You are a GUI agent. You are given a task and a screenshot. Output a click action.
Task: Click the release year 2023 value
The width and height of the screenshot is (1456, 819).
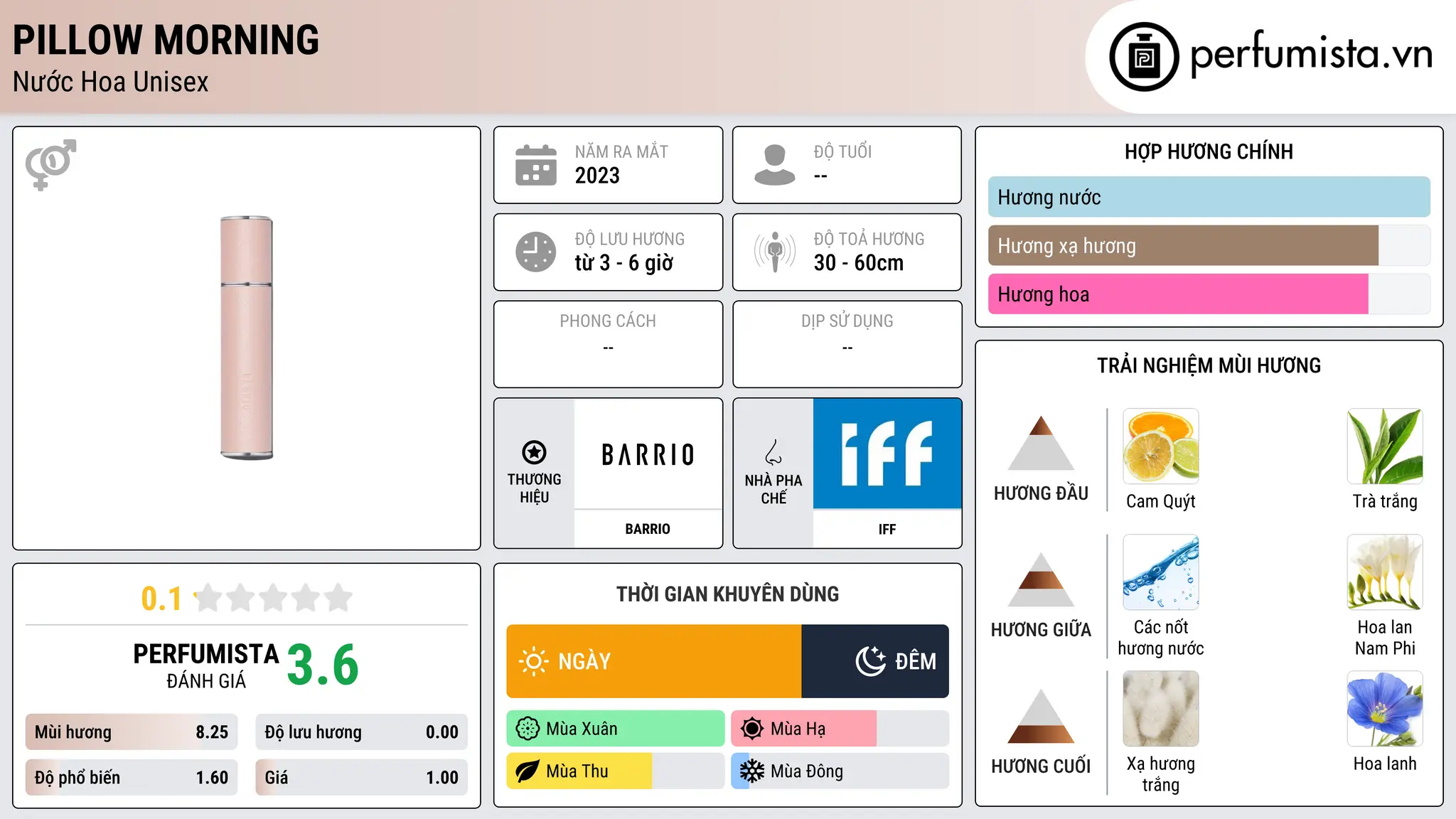[597, 176]
